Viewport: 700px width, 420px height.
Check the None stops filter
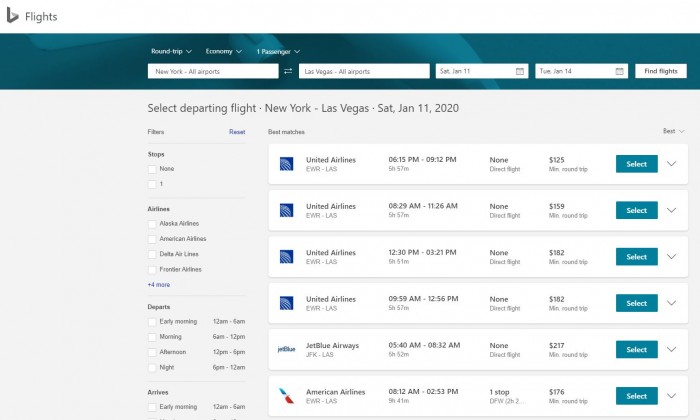[x=152, y=169]
